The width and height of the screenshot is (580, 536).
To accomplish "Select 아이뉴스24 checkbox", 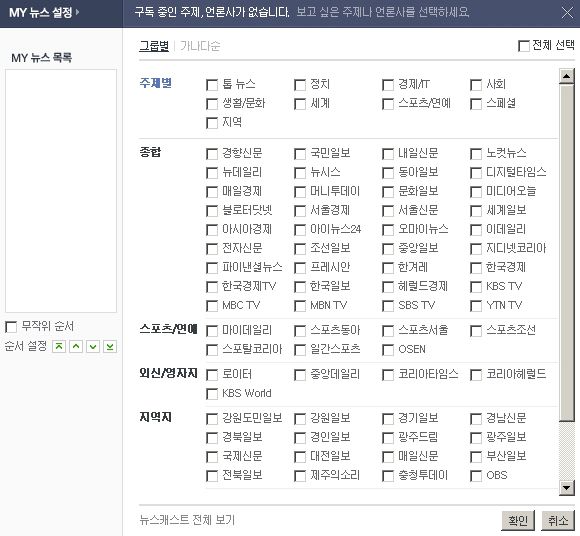I will [300, 230].
